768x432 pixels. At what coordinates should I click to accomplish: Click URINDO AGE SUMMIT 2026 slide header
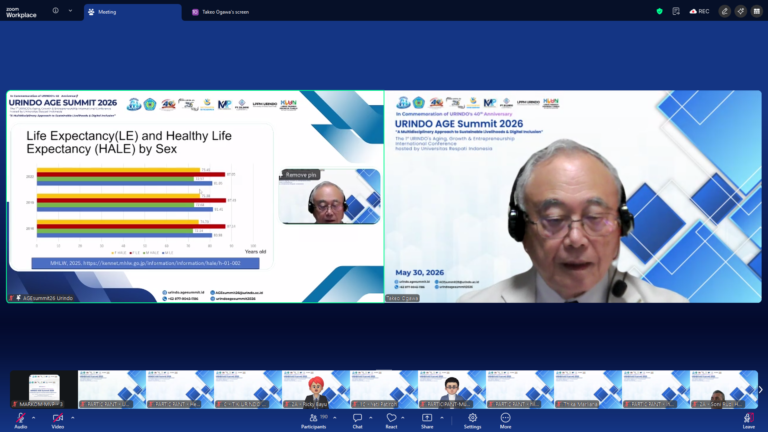[63, 103]
